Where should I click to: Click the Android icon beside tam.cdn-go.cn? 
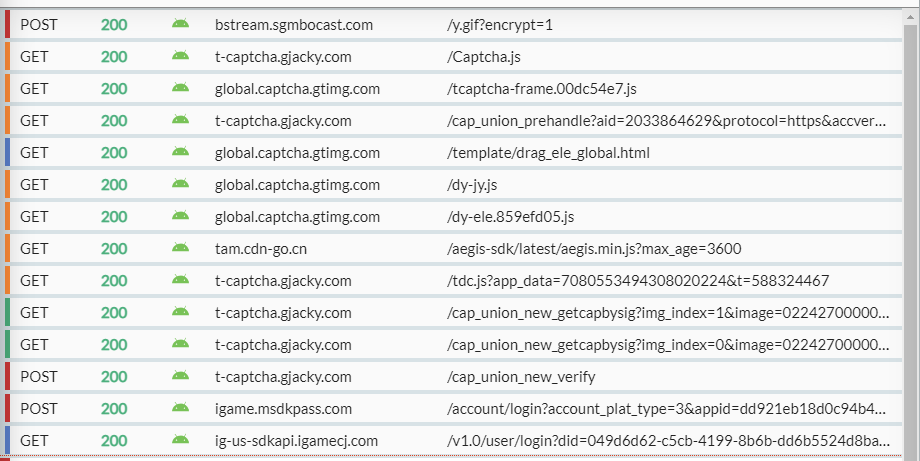pos(180,249)
